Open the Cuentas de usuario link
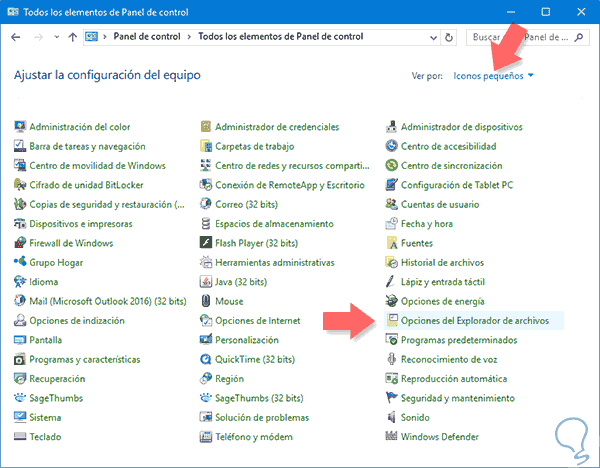 point(440,204)
